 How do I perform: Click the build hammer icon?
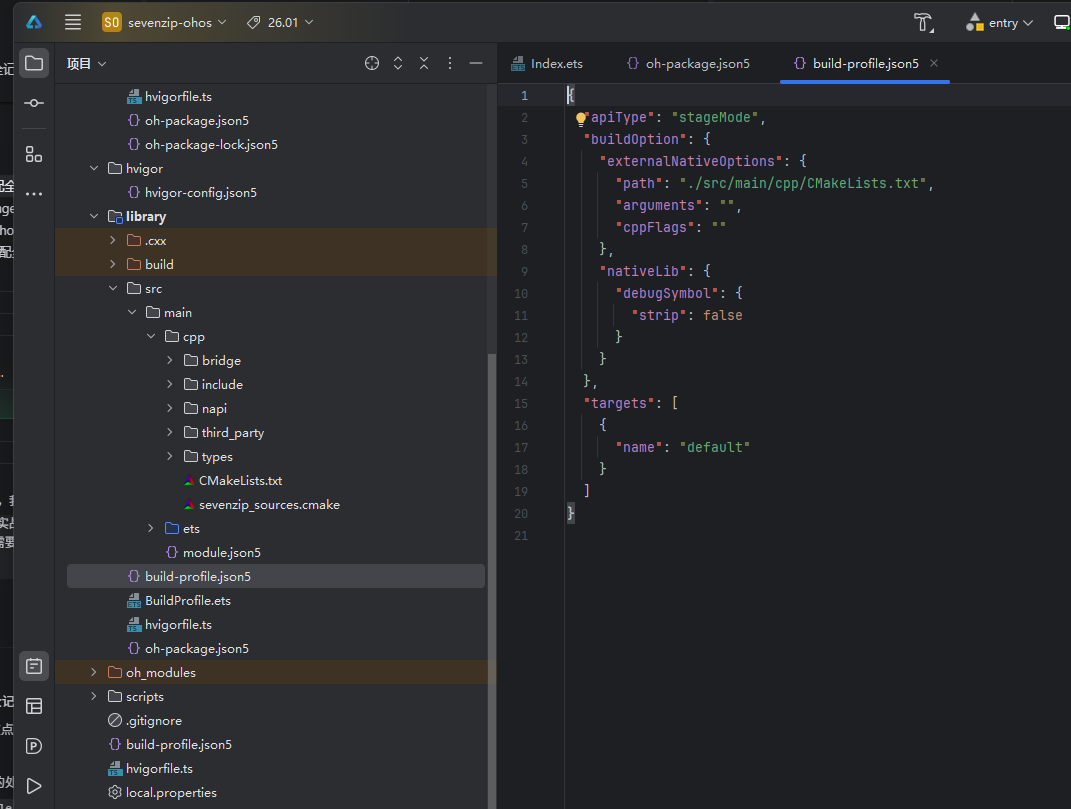pos(923,23)
